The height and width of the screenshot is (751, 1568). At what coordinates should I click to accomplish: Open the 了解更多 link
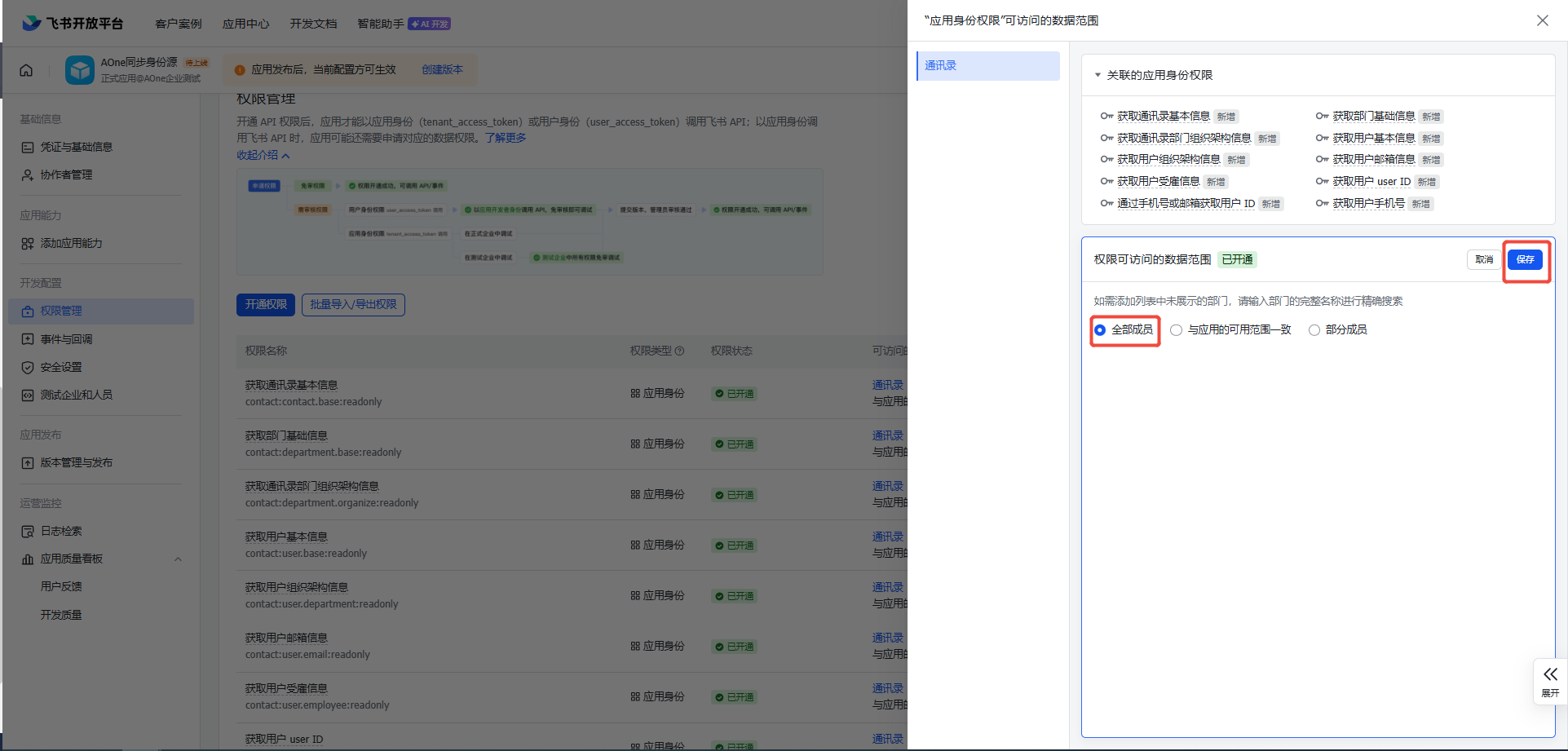(506, 138)
